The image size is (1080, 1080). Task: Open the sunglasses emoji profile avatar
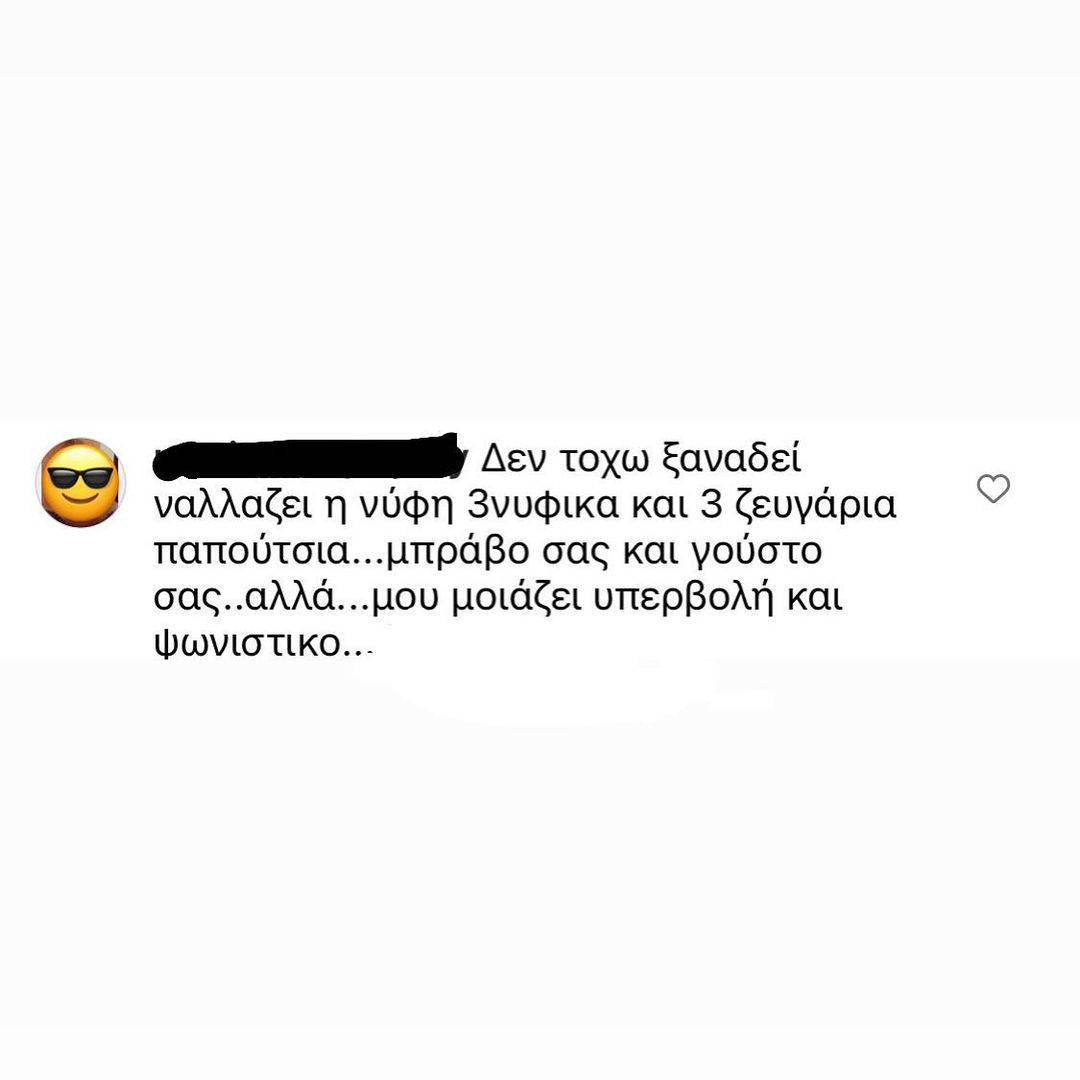click(81, 482)
